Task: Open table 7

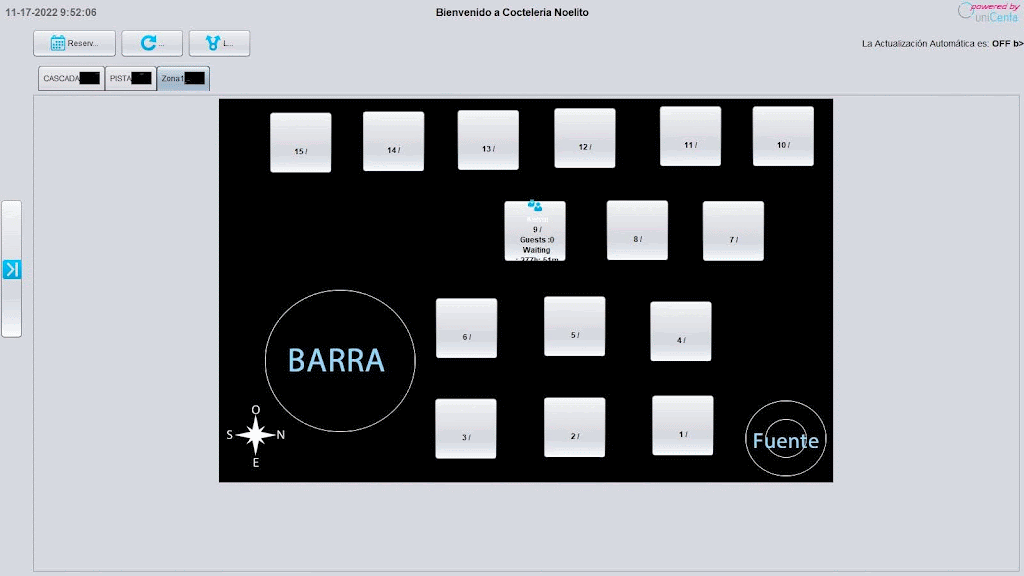Action: click(733, 231)
